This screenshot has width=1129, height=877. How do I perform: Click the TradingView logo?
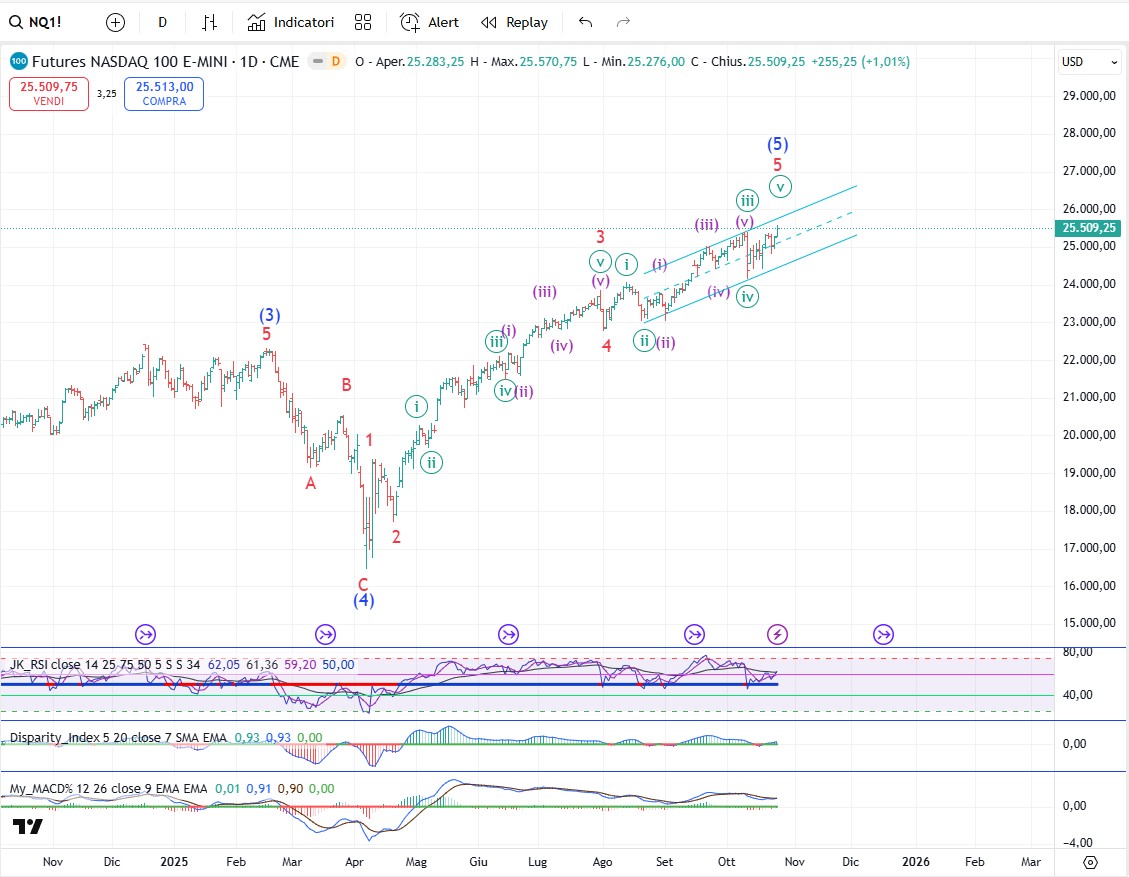click(27, 827)
